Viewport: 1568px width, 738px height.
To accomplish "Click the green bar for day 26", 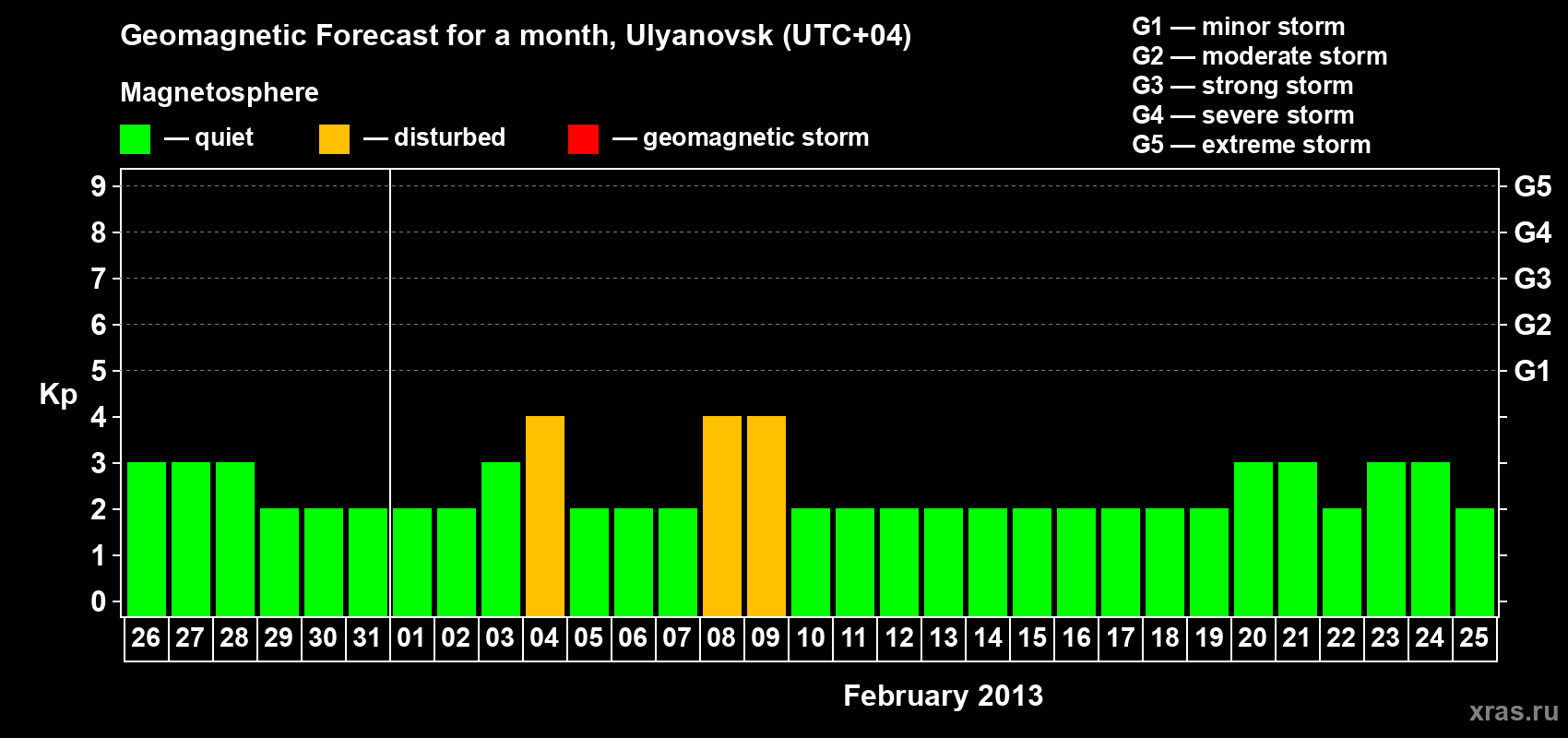I will [x=147, y=540].
